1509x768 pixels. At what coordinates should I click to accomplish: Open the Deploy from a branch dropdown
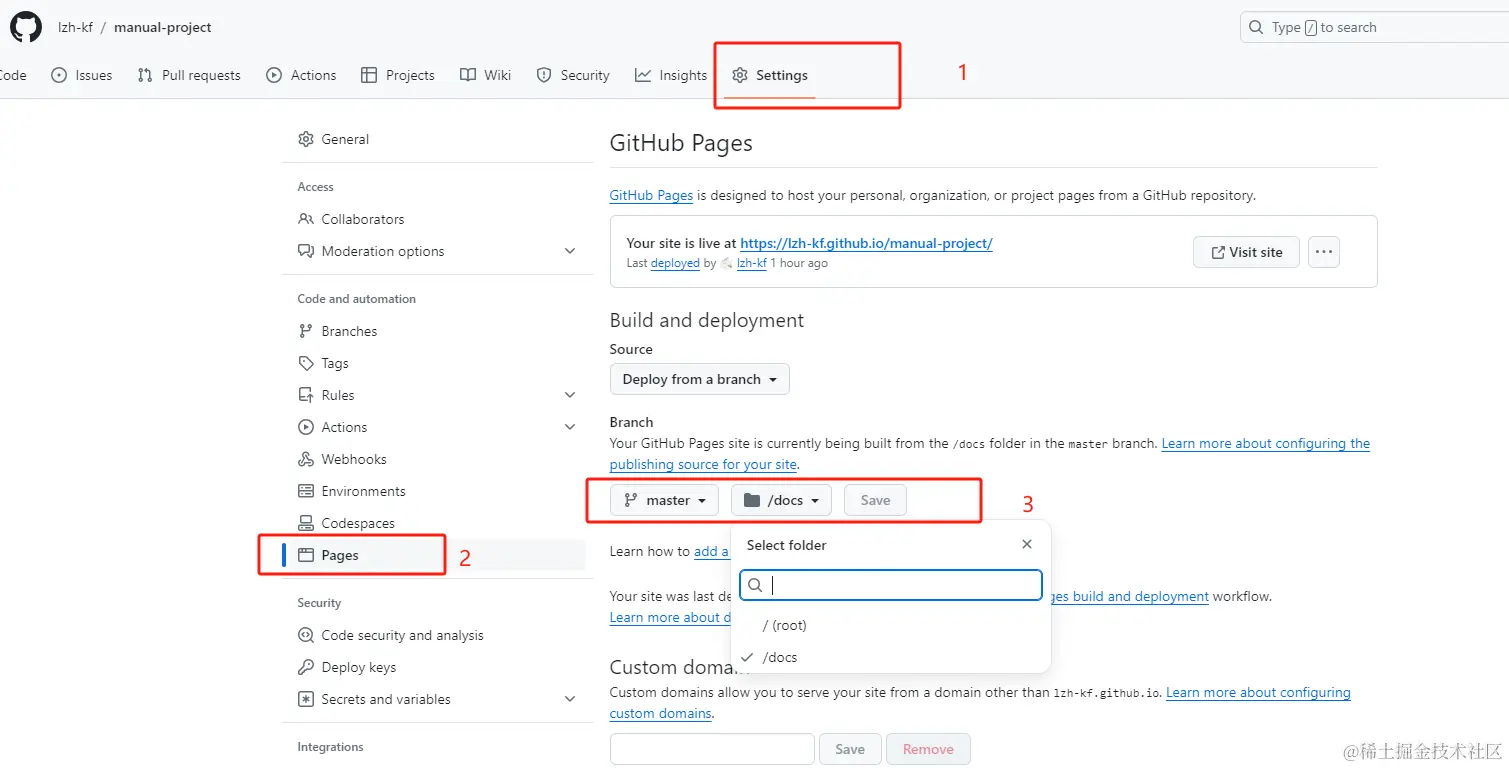click(699, 379)
